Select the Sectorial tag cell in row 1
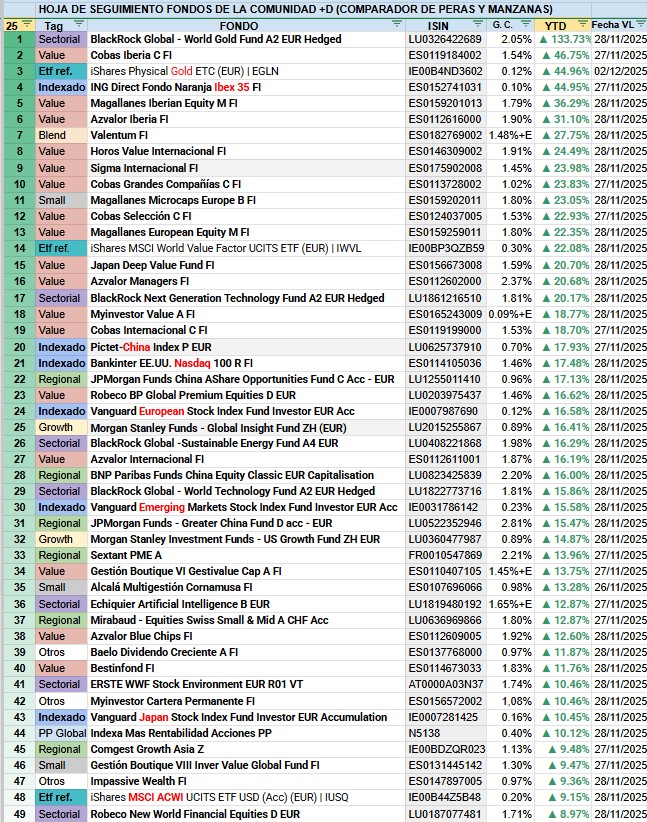Screen dimensions: 647x822 pyautogui.click(x=58, y=39)
